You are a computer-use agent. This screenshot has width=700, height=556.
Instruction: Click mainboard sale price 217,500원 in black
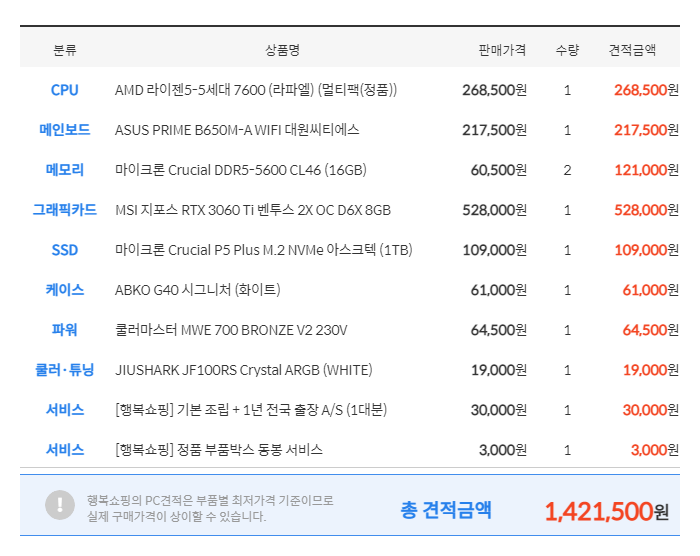click(x=495, y=130)
